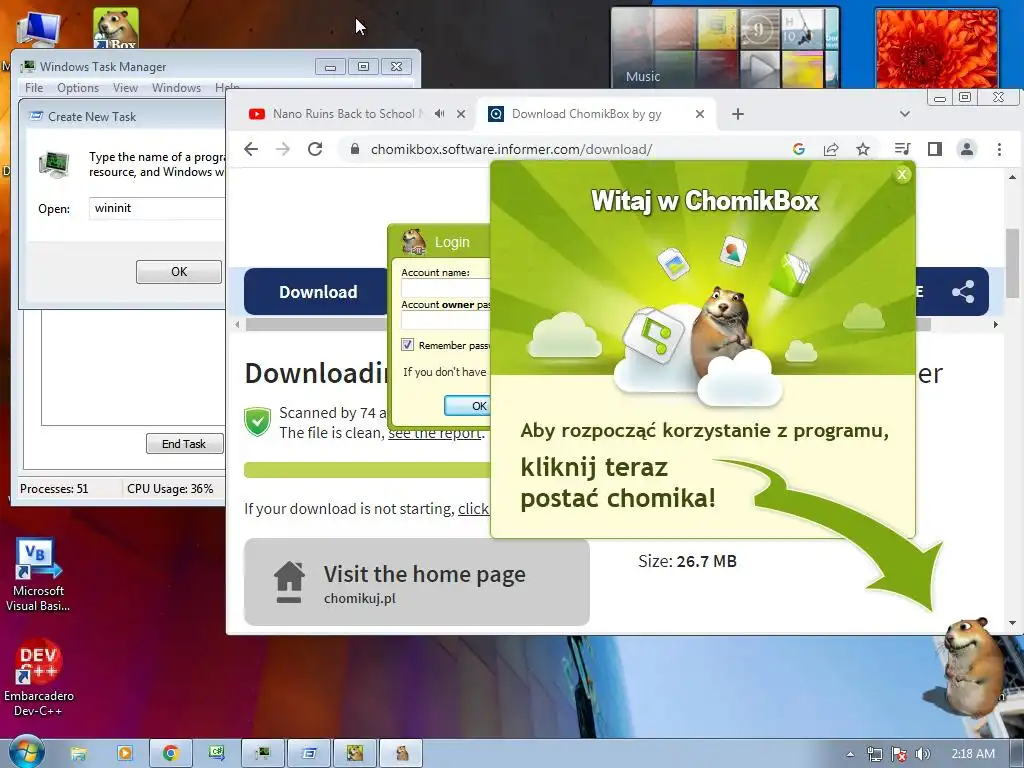This screenshot has width=1024, height=768.
Task: Go back using Chrome's back arrow
Action: pos(251,149)
